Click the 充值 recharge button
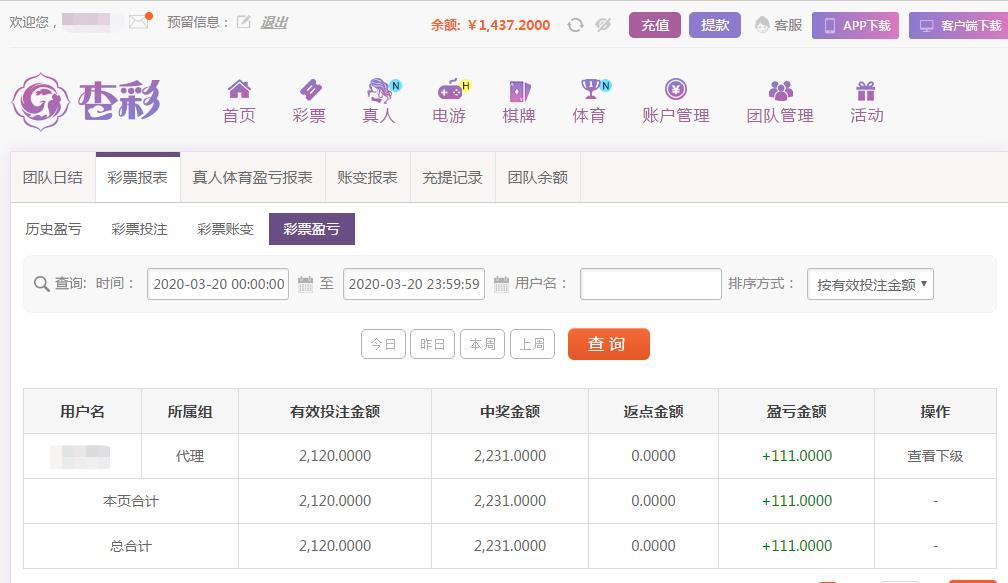The image size is (1008, 583). pos(654,25)
